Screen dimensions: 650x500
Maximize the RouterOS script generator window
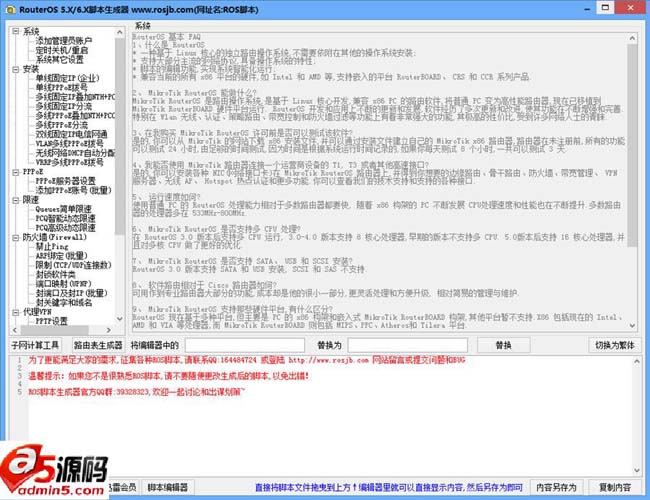coord(605,7)
